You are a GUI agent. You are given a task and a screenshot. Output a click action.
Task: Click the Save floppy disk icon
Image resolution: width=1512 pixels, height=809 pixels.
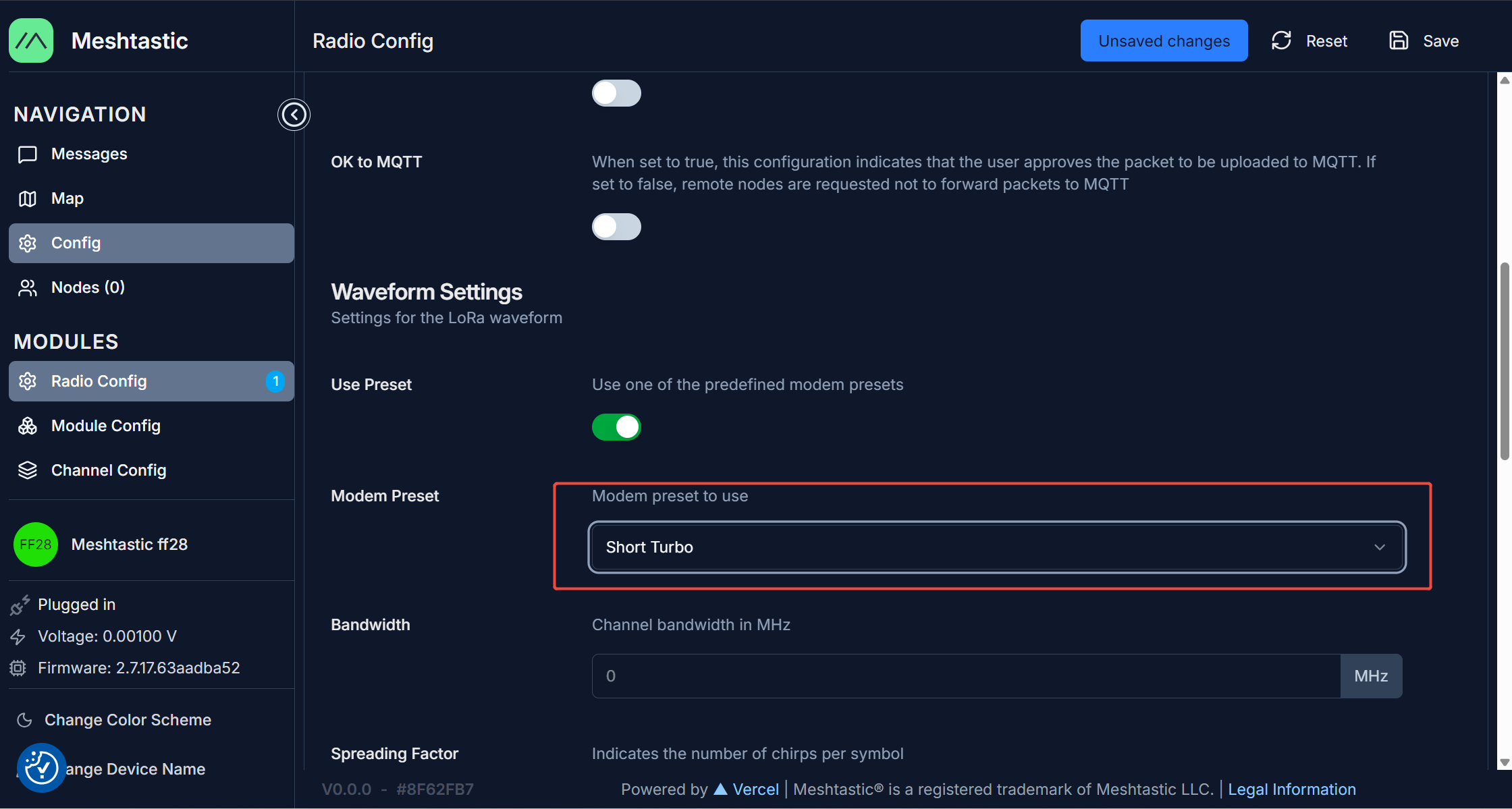[x=1399, y=40]
